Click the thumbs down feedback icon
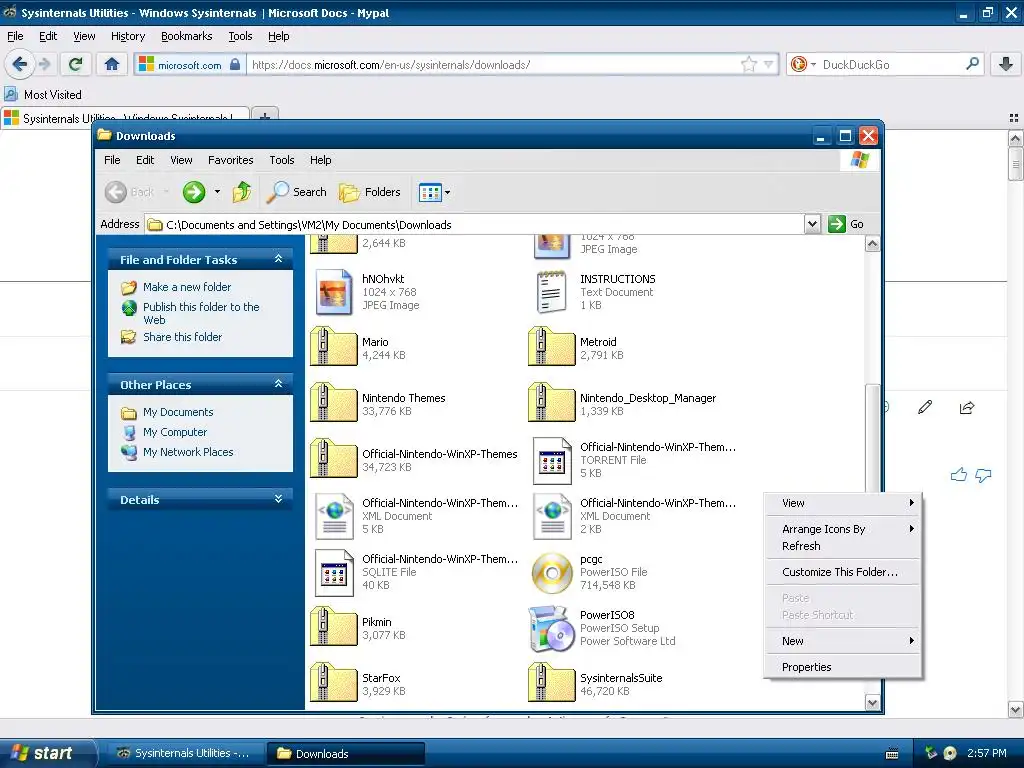1024x768 pixels. (x=983, y=475)
